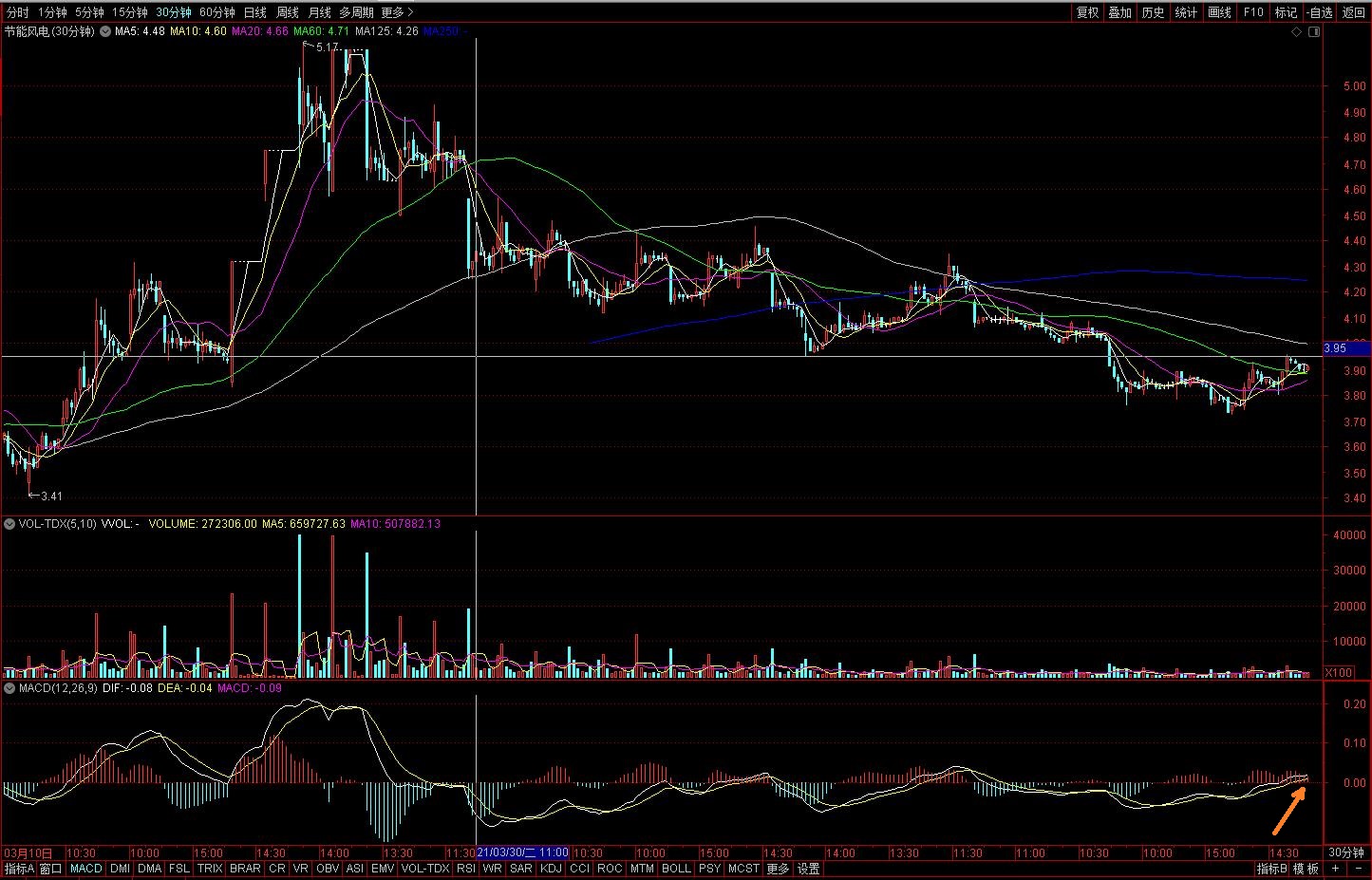Select the EMV indicator tab

coord(383,869)
